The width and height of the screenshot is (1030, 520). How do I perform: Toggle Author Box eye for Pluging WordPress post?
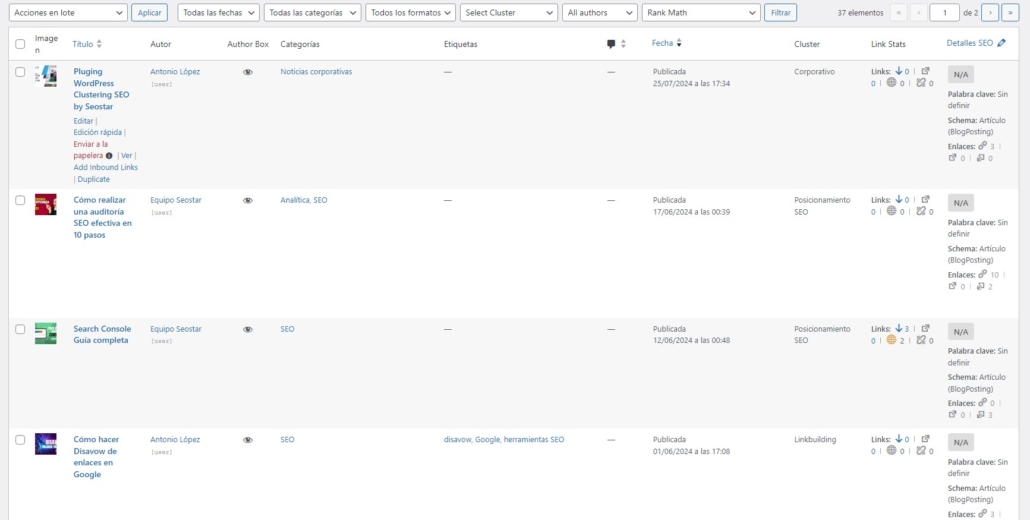(248, 72)
